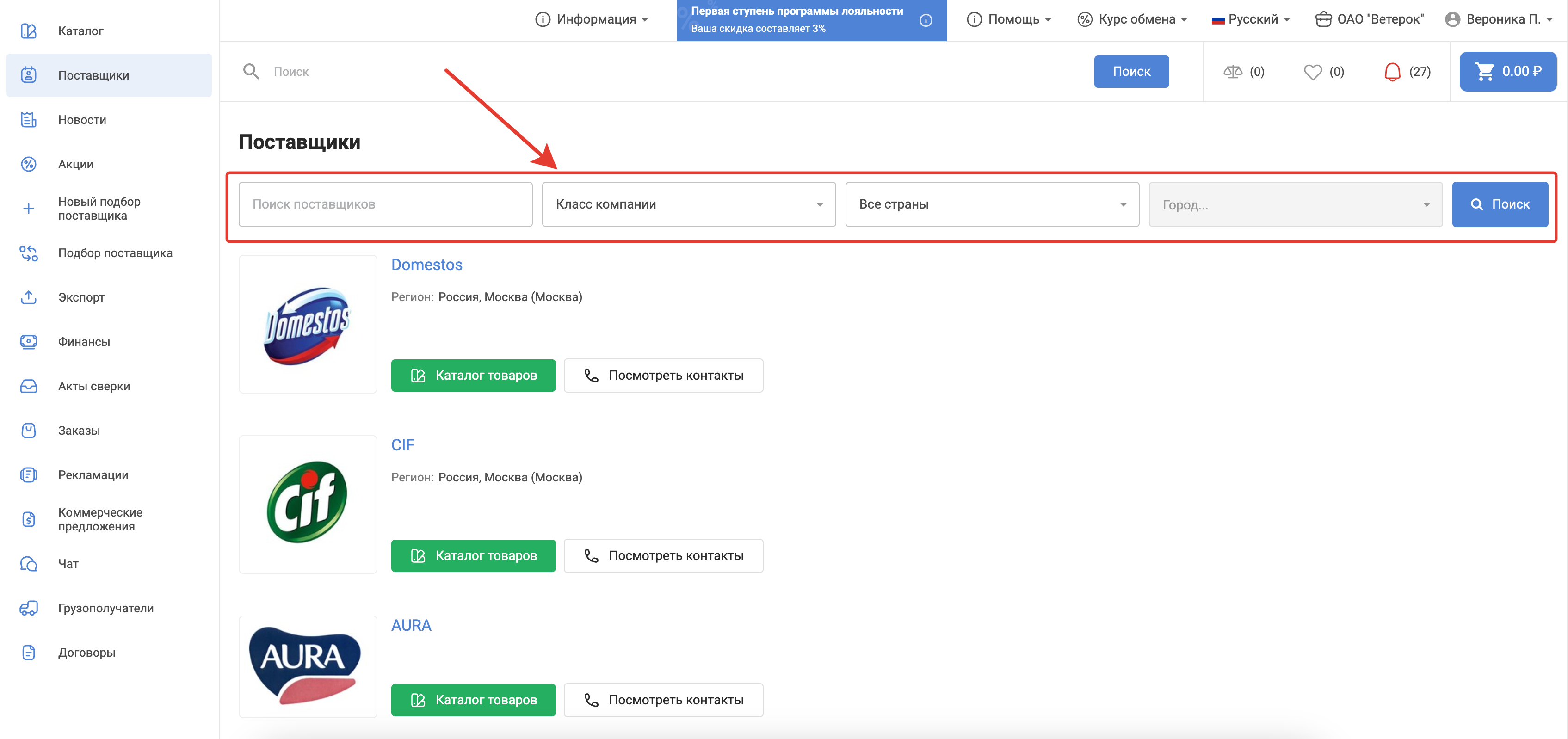The width and height of the screenshot is (1568, 739).
Task: Open the AURA supplier link
Action: click(x=411, y=625)
